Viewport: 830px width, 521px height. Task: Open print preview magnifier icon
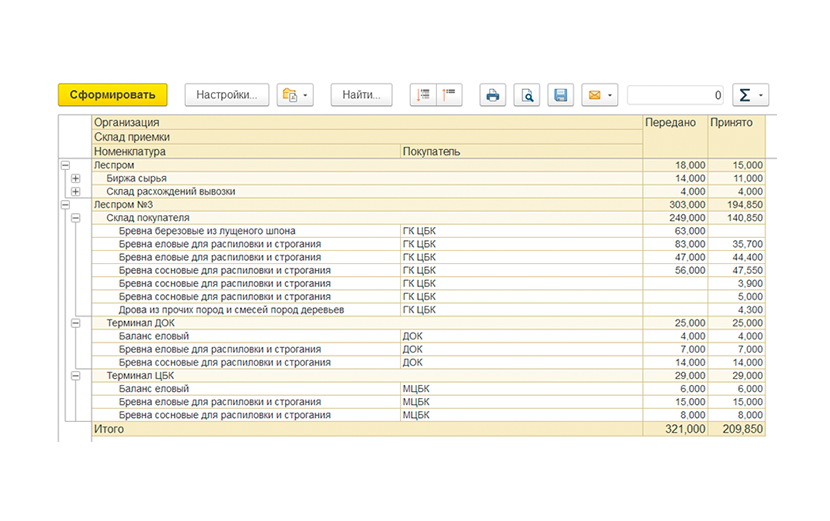tap(527, 95)
